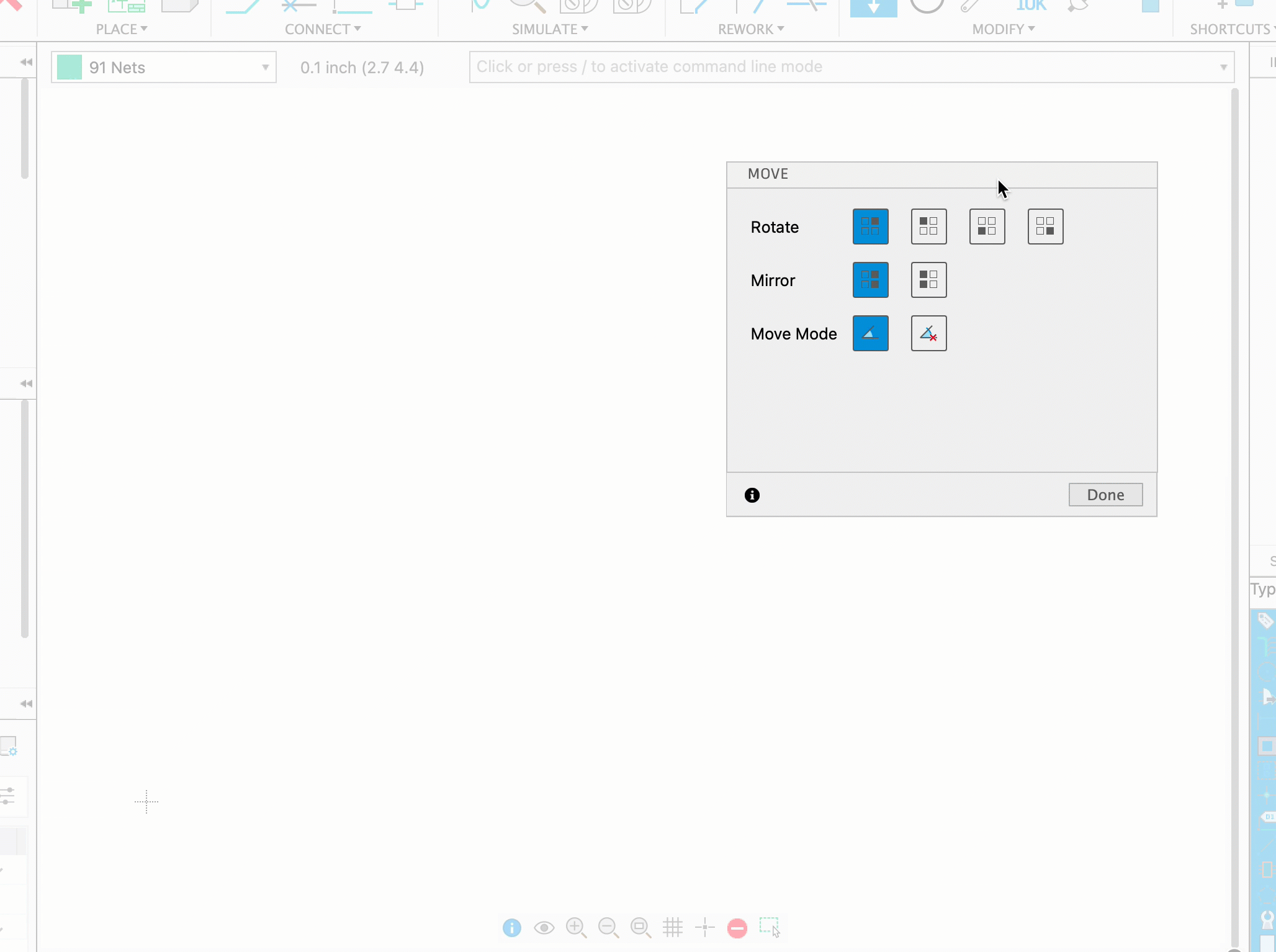Disable angle snapping in Move Mode
The height and width of the screenshot is (952, 1276).
(x=928, y=333)
